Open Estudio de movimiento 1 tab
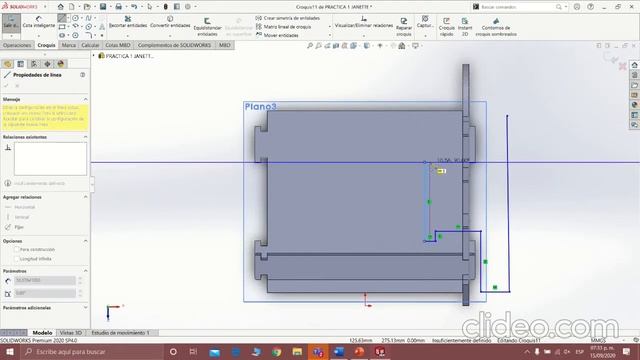Image resolution: width=640 pixels, height=360 pixels. tap(120, 333)
